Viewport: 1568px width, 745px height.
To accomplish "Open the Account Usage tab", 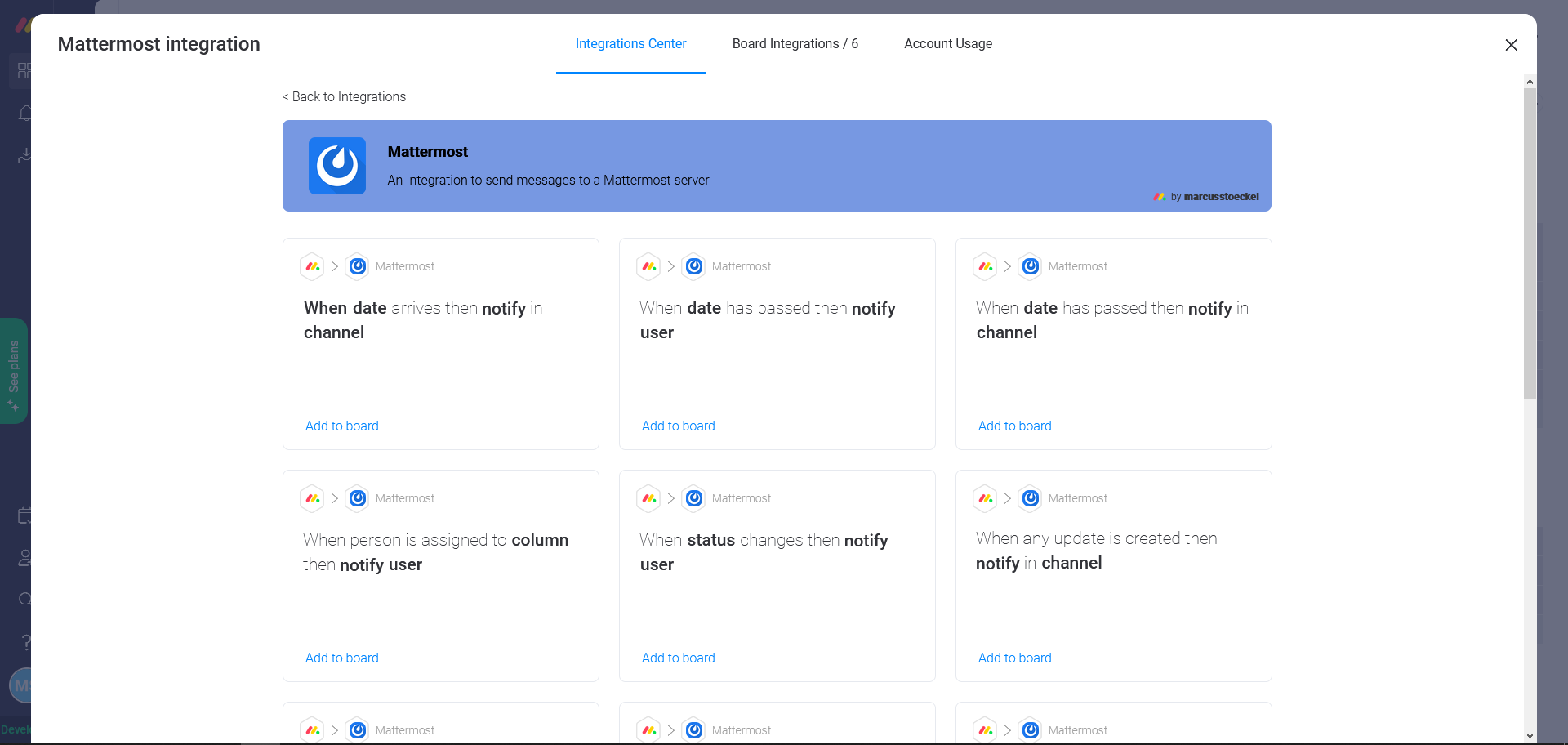I will [947, 44].
